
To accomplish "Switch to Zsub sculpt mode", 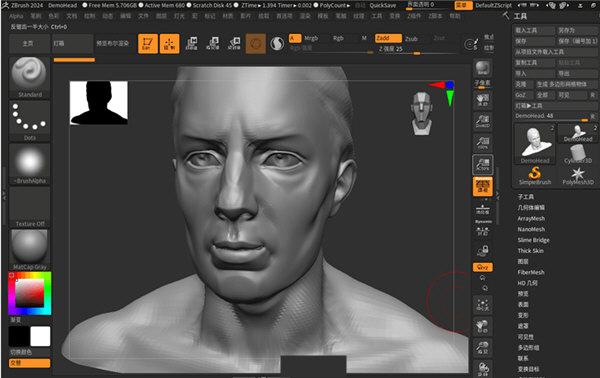I will coord(411,39).
